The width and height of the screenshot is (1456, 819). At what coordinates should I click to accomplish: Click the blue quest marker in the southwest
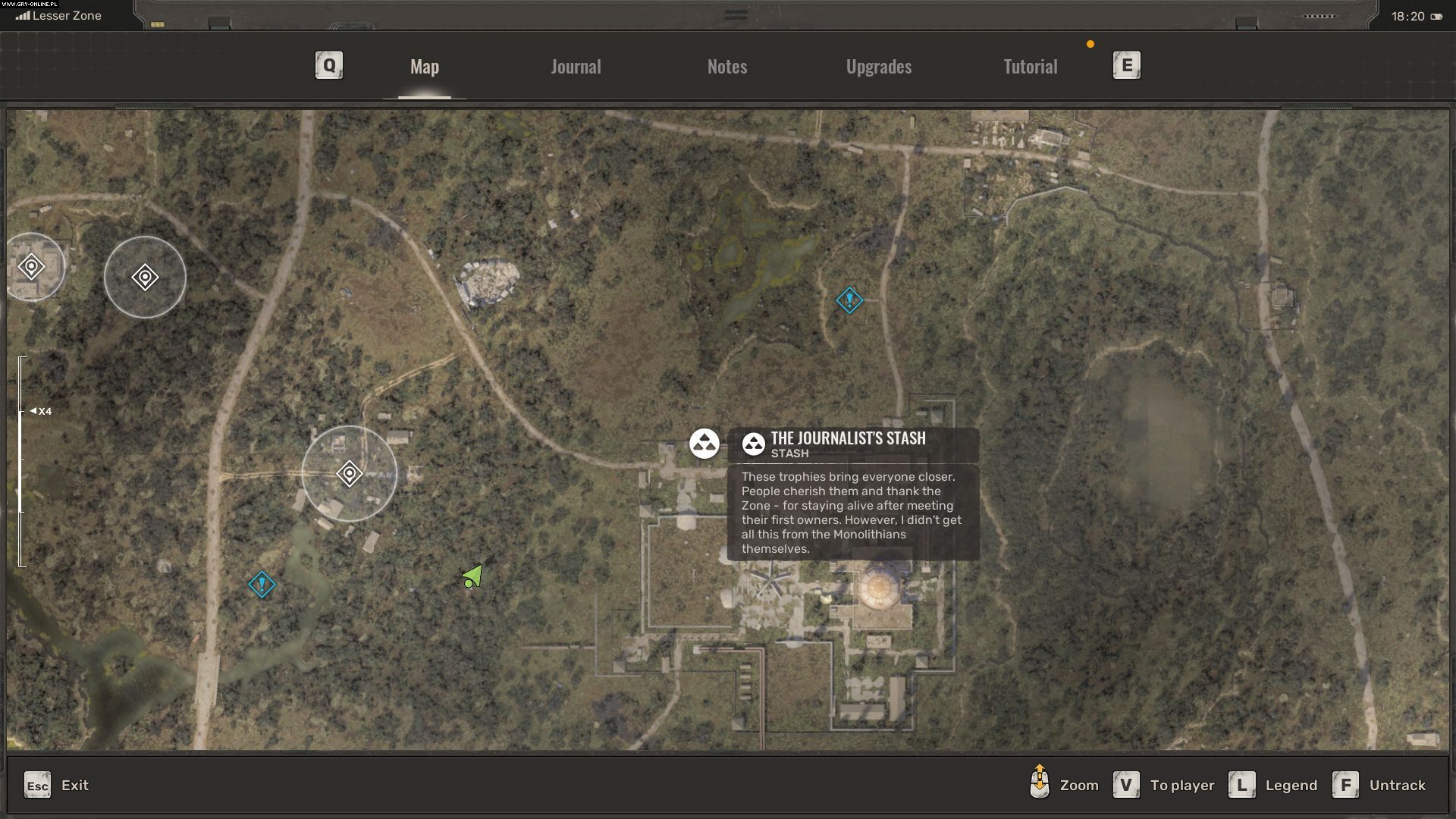[x=262, y=585]
